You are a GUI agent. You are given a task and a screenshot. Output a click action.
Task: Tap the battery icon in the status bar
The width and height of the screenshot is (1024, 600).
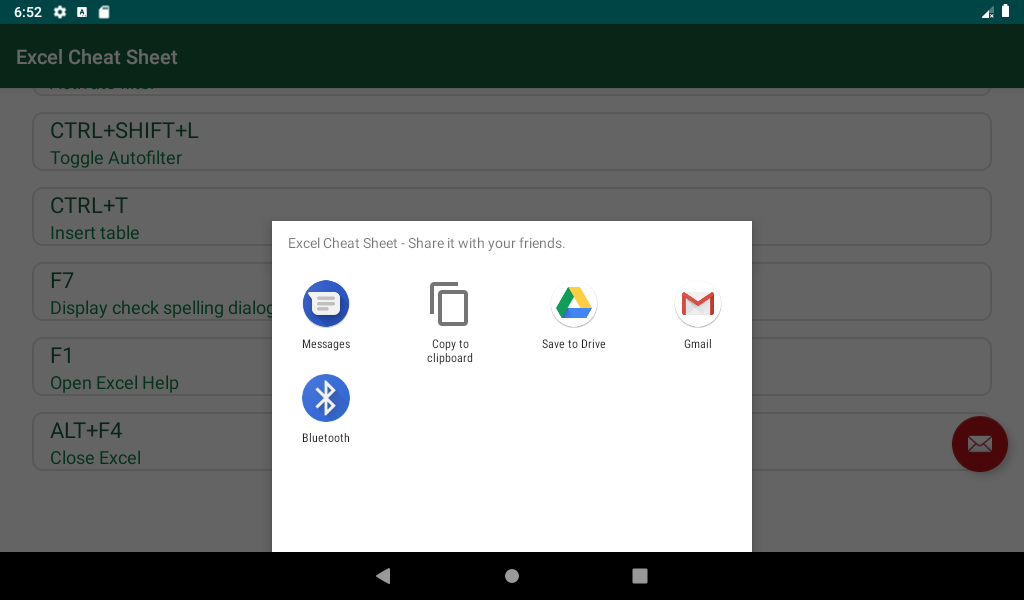coord(1006,11)
